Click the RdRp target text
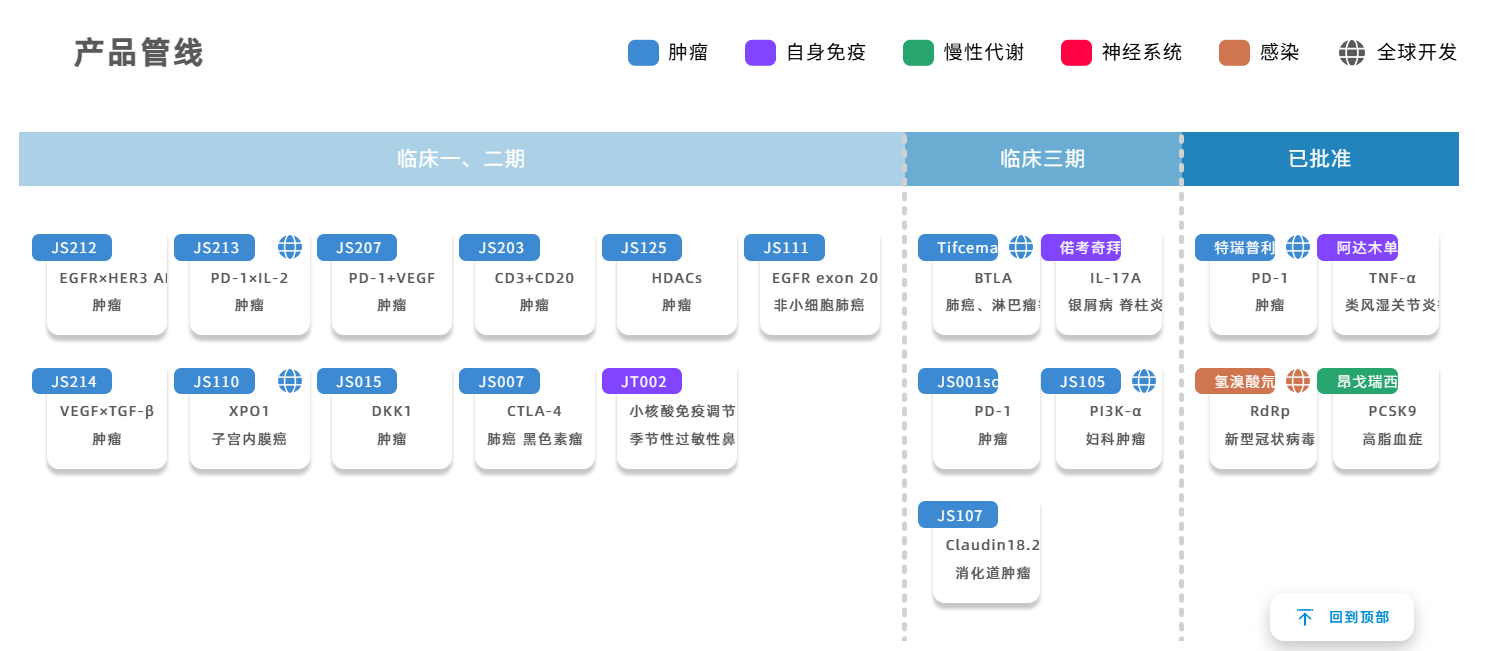1503x651 pixels. coord(1270,411)
